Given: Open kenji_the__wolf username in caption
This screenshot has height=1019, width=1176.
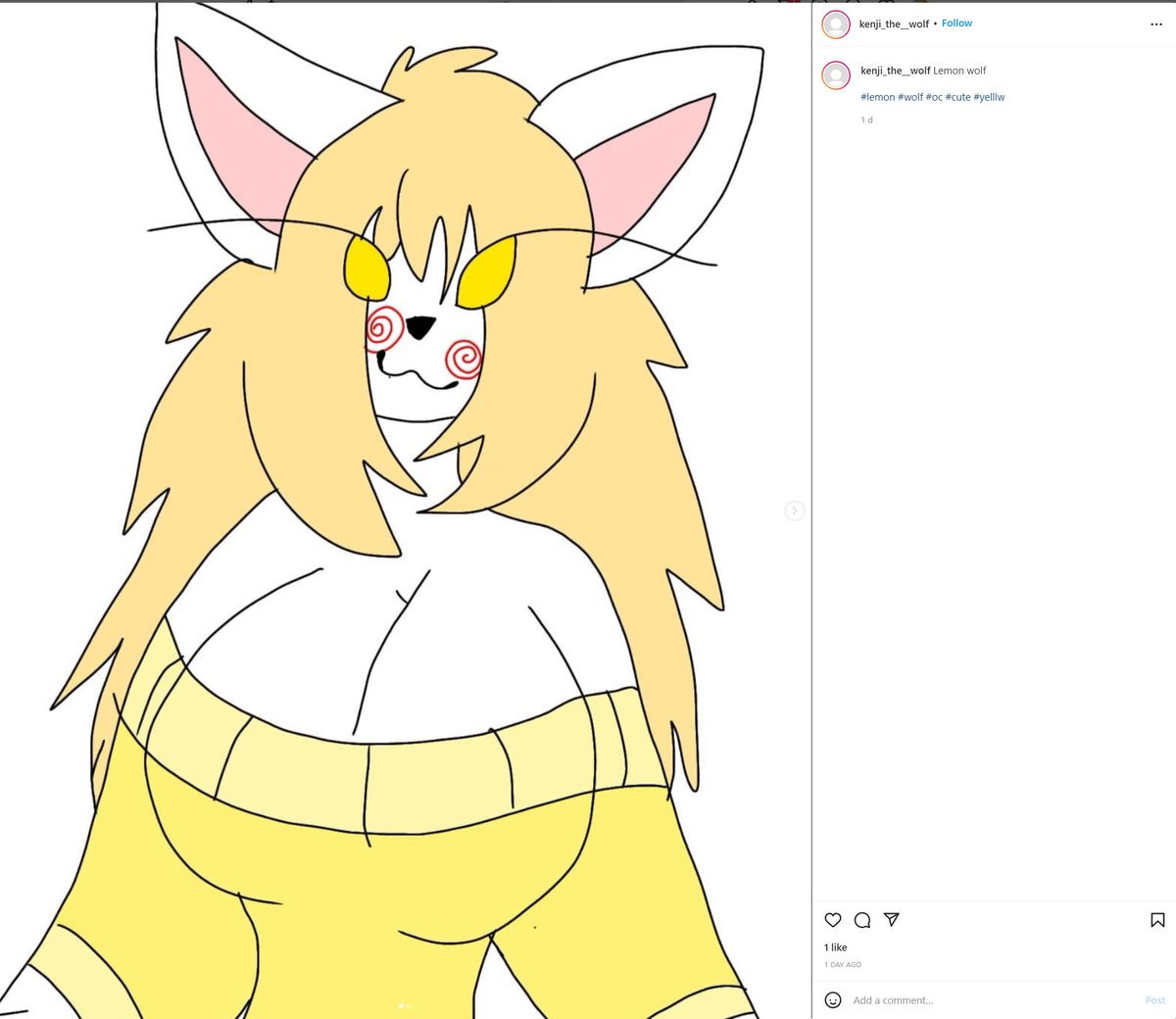Looking at the screenshot, I should 896,71.
